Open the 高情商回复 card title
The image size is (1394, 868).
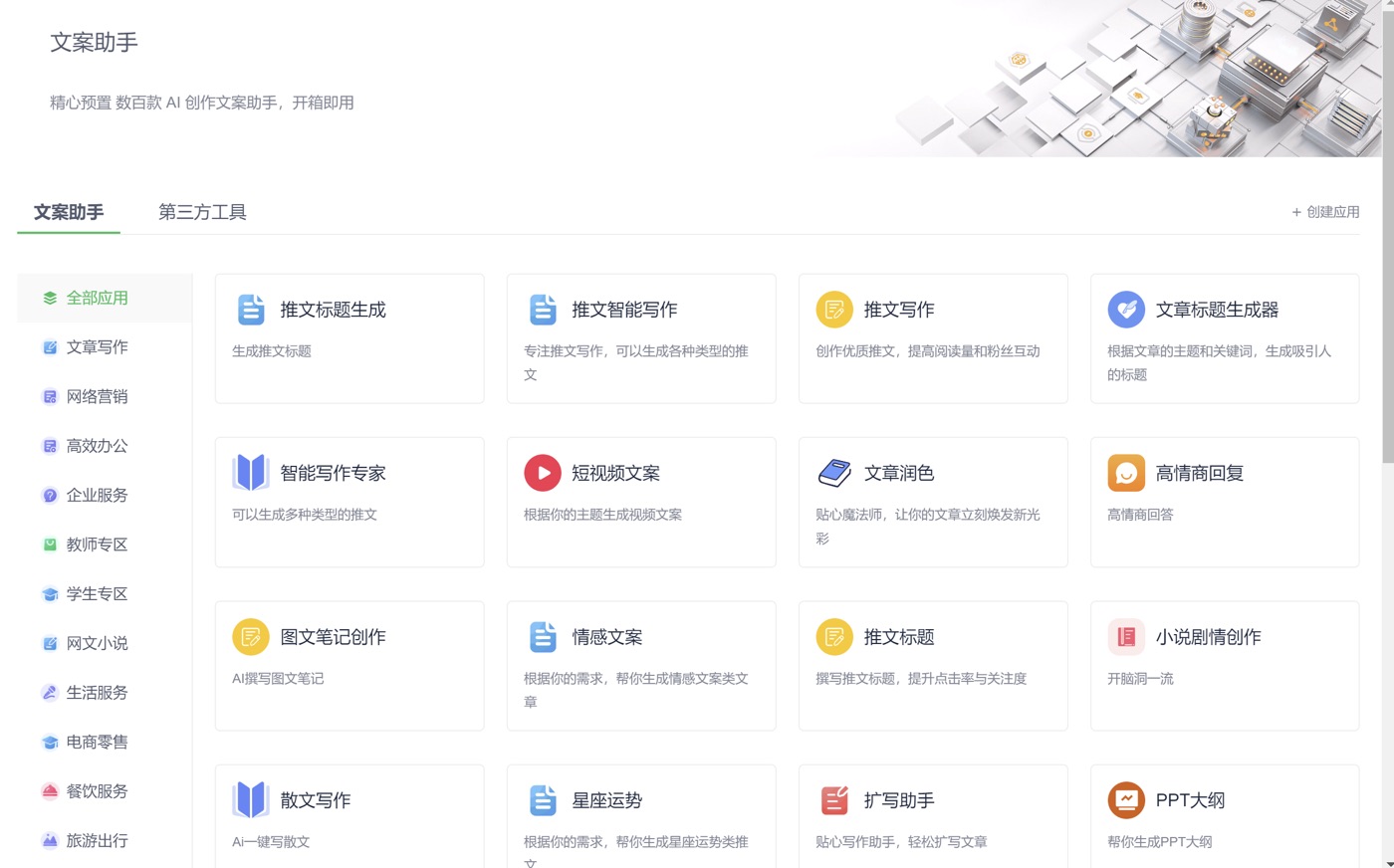pos(1200,473)
